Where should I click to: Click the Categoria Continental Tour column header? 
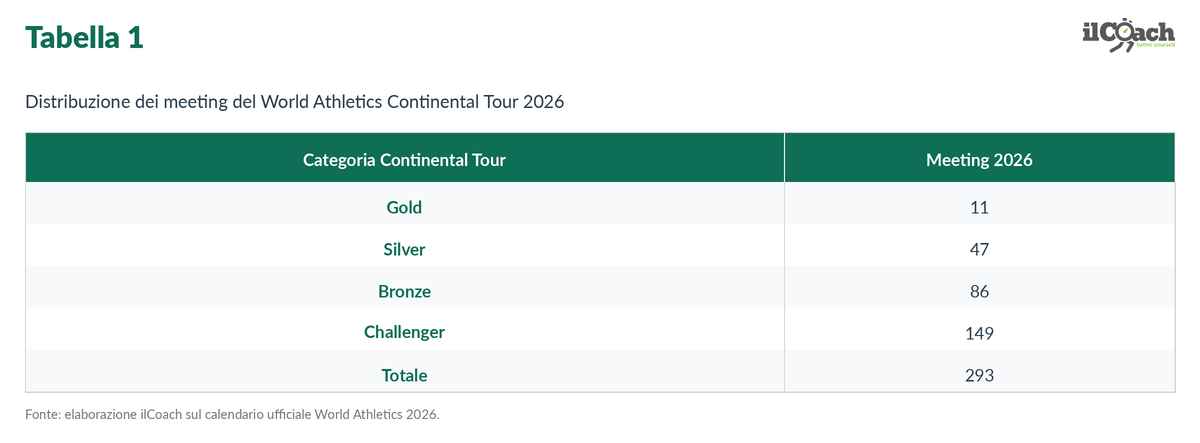click(x=405, y=160)
